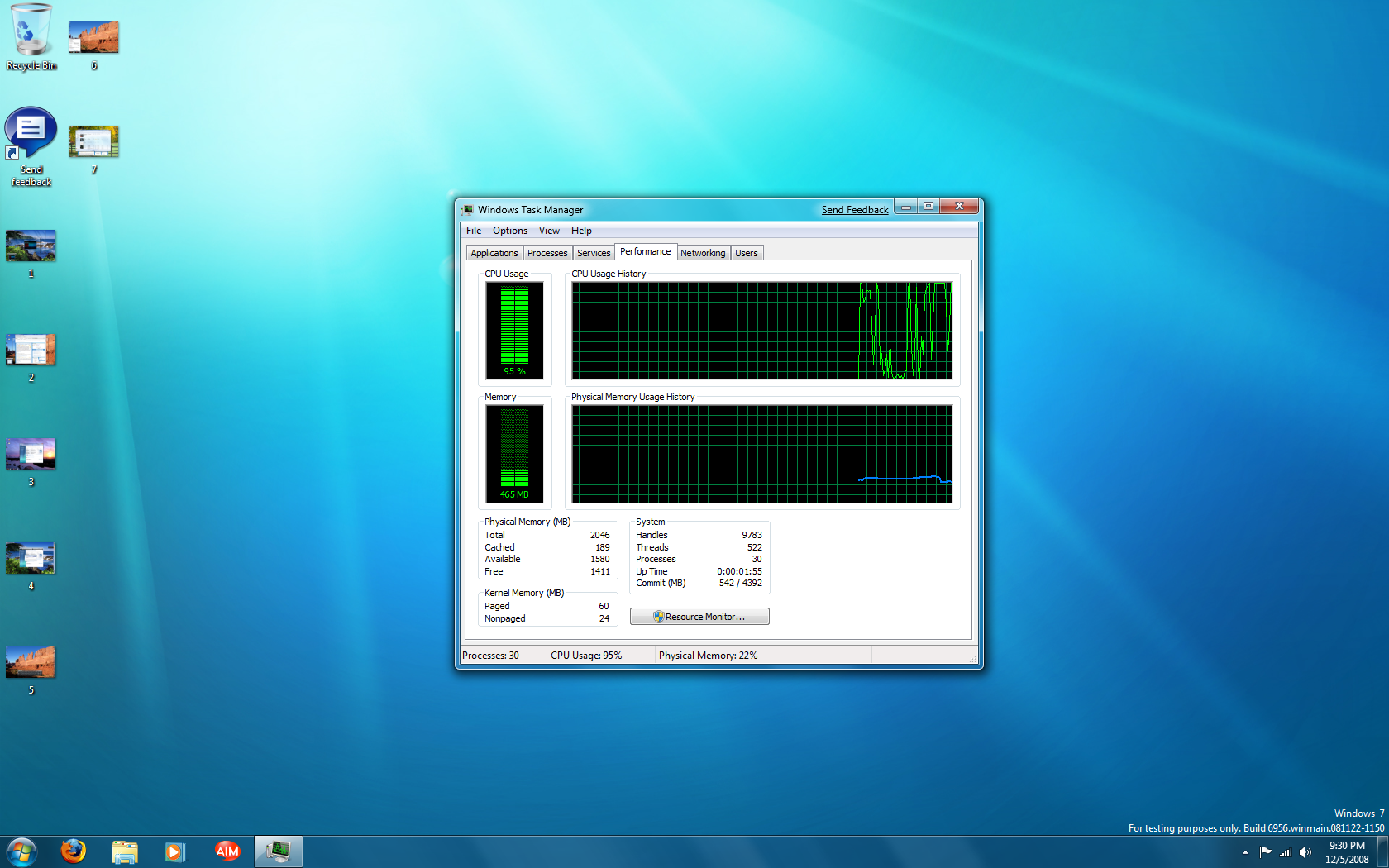Click the CPU Usage 95 % meter
This screenshot has width=1389, height=868.
pyautogui.click(x=514, y=331)
